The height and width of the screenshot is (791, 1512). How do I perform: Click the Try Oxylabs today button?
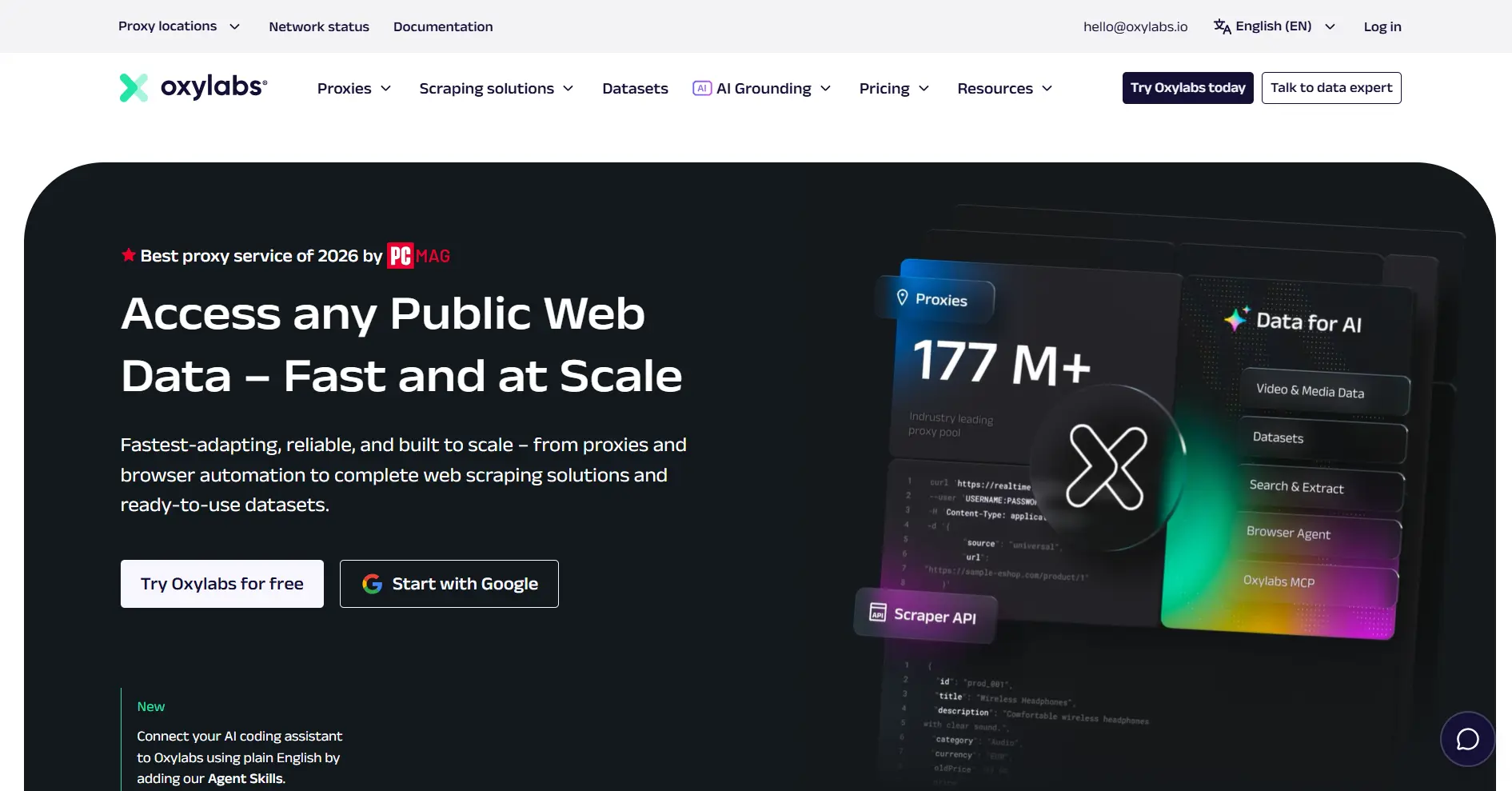pos(1187,88)
